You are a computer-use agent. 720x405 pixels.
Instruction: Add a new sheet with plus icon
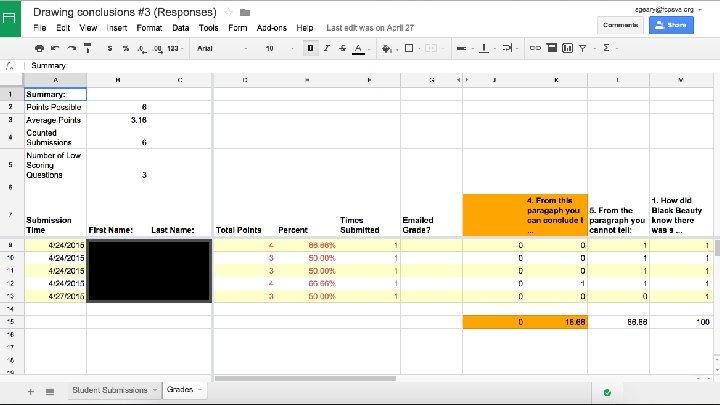point(31,392)
